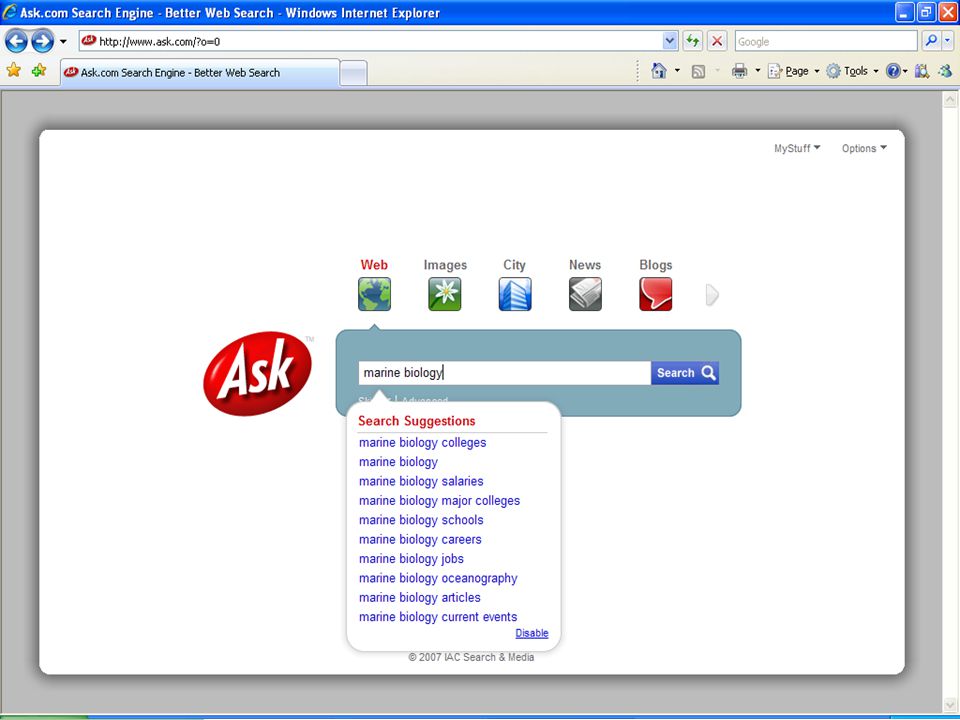Click the Ask logo
This screenshot has width=960, height=720.
coord(257,373)
